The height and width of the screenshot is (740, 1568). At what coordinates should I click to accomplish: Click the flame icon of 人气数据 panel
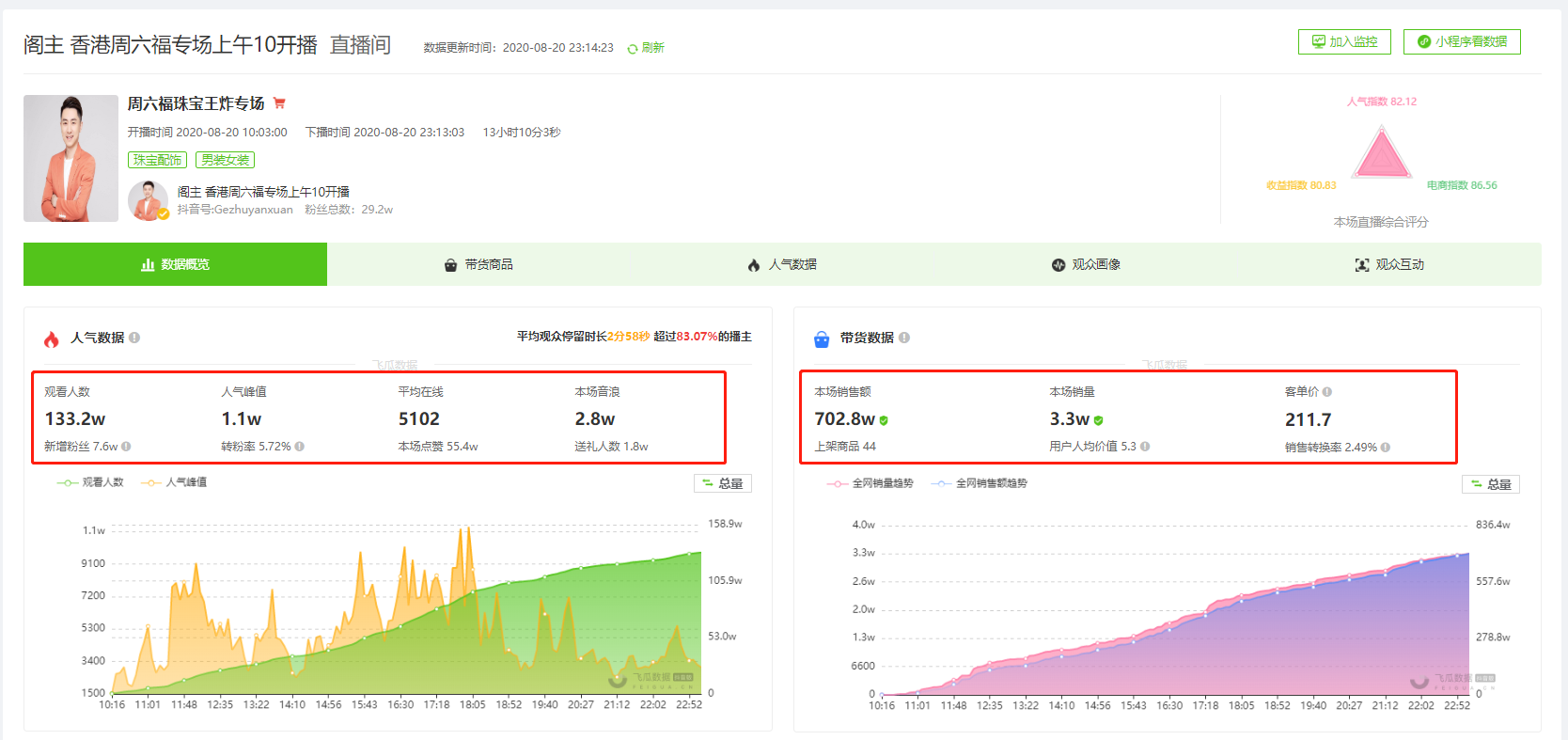point(52,339)
